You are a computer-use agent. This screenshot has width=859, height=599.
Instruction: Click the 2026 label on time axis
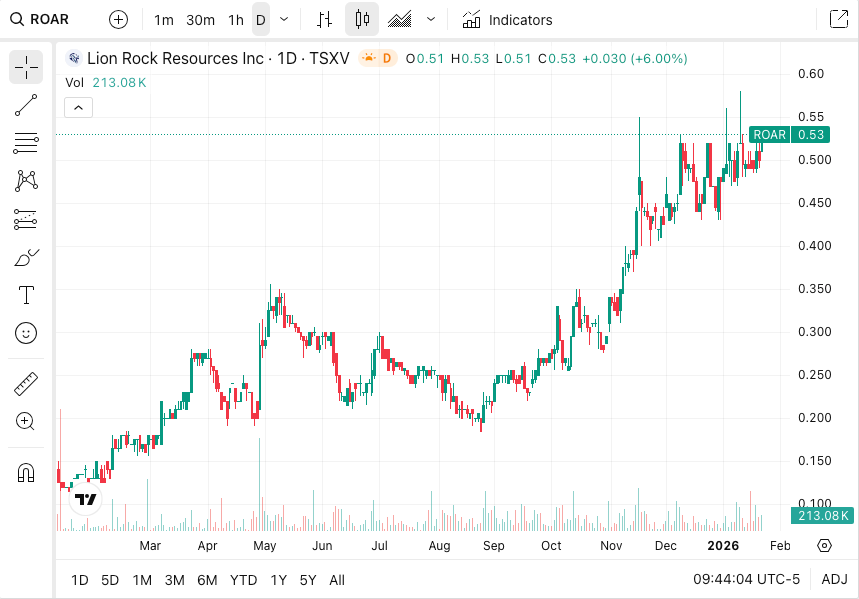tap(723, 546)
